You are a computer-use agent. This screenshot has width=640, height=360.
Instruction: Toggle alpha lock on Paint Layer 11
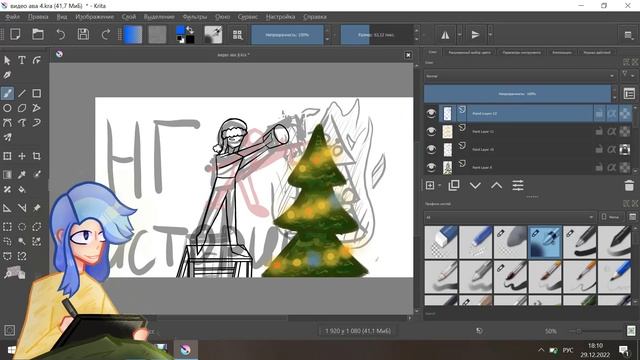click(x=611, y=131)
